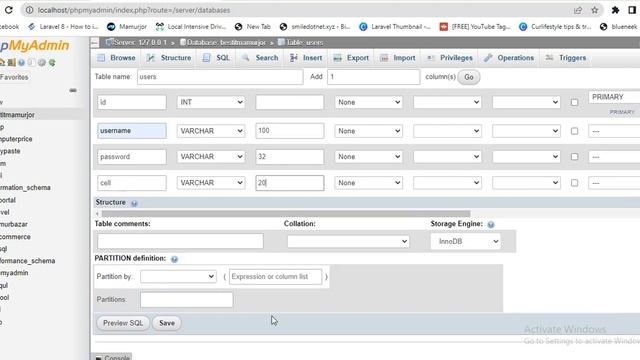Open phpMyAdmin home icon in sidebar
Image resolution: width=640 pixels, height=360 pixels.
(x=2, y=62)
